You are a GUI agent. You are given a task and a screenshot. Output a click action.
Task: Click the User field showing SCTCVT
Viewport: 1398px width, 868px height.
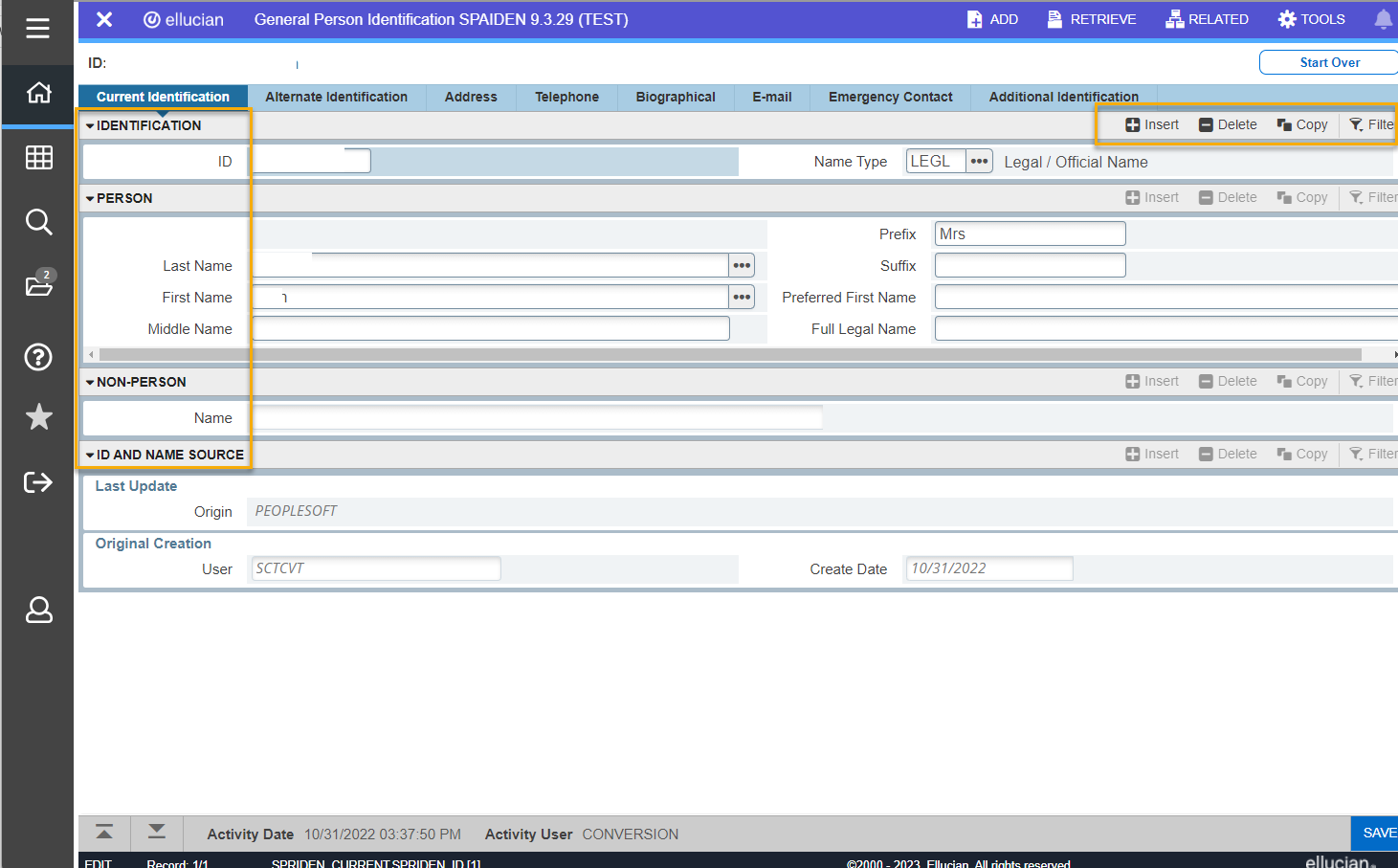pyautogui.click(x=375, y=568)
